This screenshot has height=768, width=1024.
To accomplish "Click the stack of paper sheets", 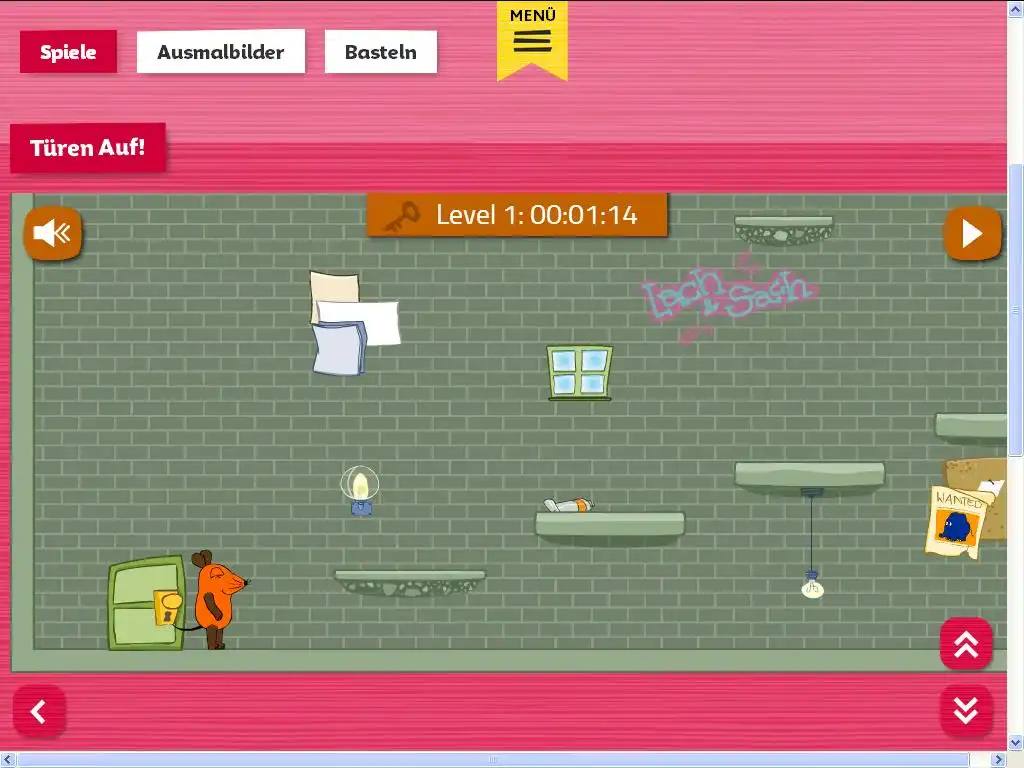I will [x=355, y=323].
